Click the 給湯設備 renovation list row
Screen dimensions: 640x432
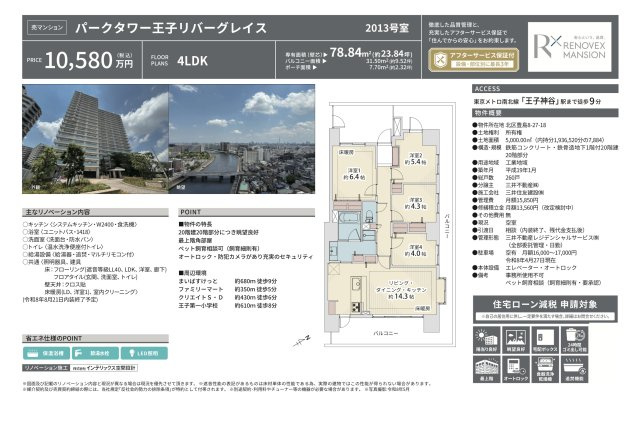tap(78, 254)
